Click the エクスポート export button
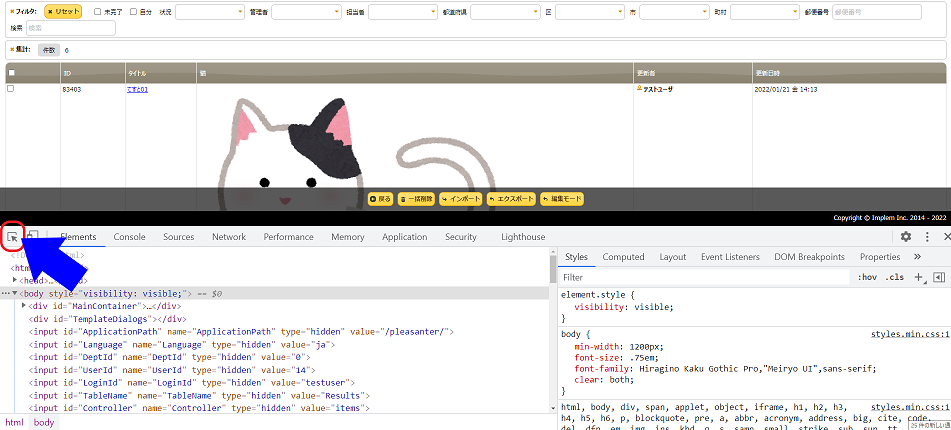The height and width of the screenshot is (430, 951). [x=511, y=199]
